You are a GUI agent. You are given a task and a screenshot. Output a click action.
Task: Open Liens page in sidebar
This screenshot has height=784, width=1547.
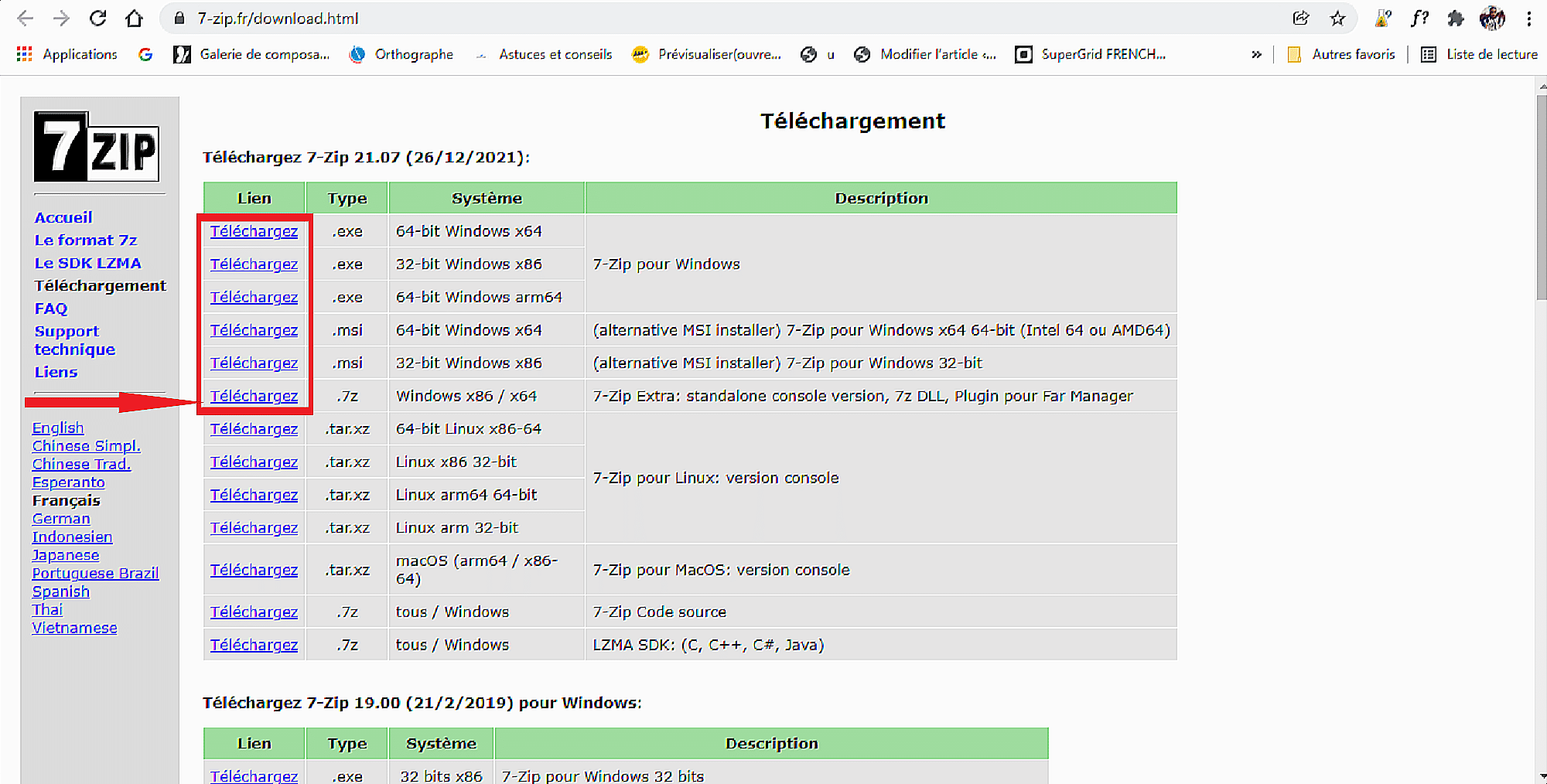(x=56, y=372)
